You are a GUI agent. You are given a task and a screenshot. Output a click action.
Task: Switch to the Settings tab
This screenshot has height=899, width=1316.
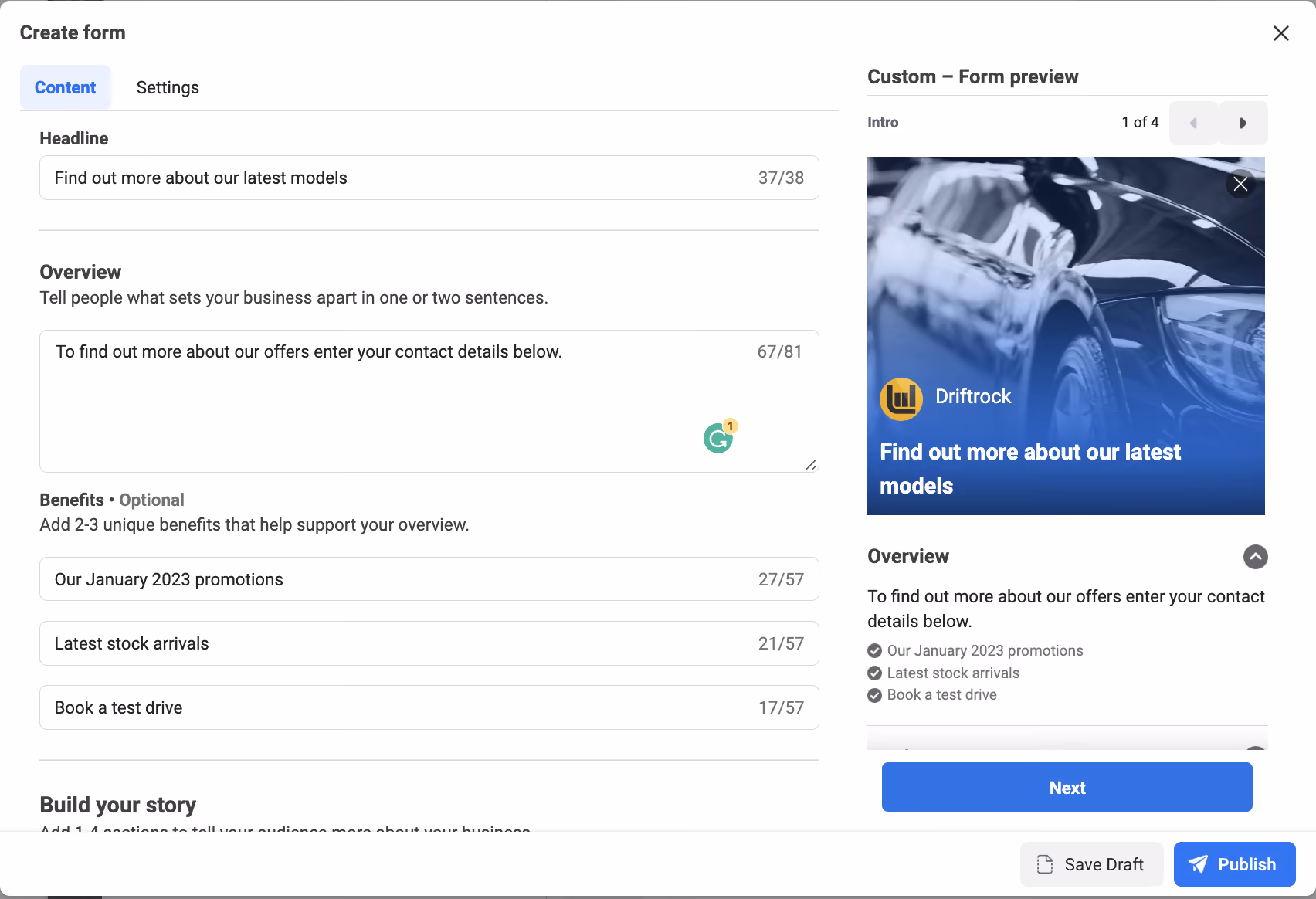coord(168,87)
